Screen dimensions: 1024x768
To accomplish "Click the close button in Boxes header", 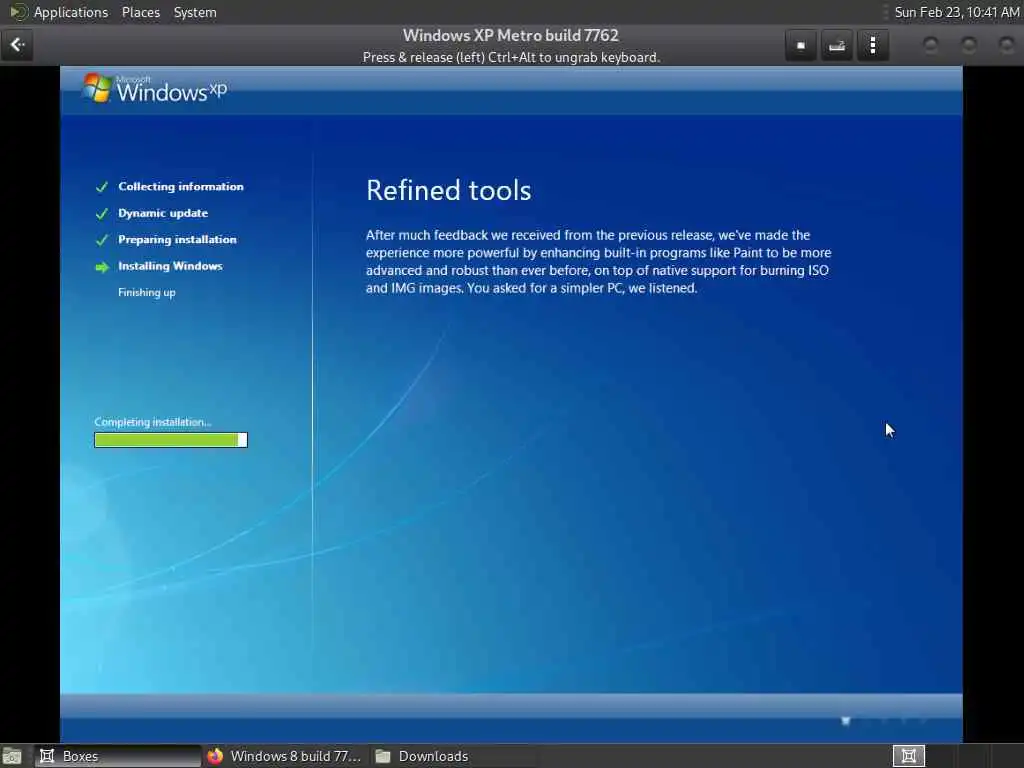I will click(x=1006, y=45).
